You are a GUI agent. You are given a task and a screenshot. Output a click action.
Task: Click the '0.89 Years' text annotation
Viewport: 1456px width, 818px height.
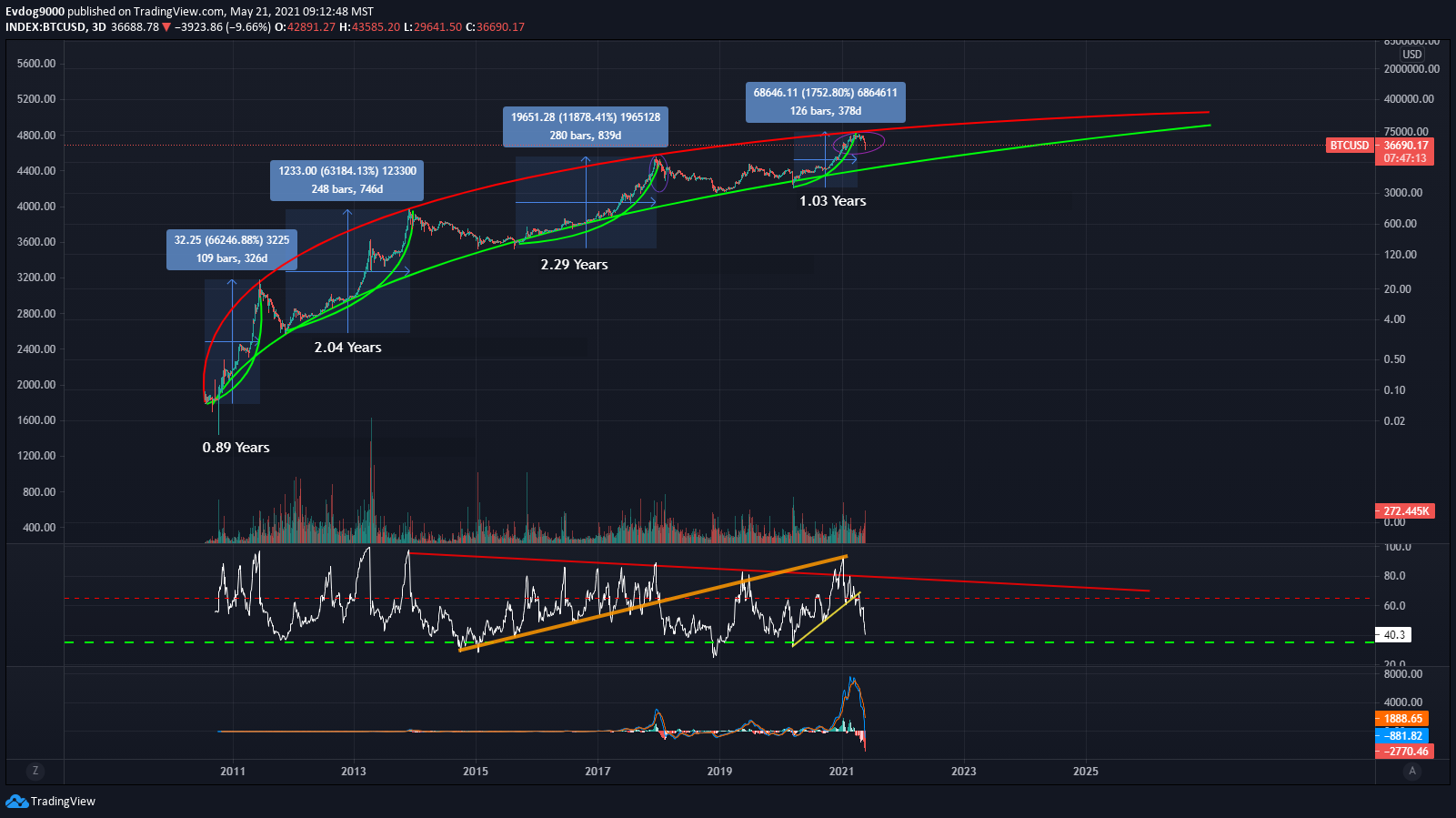236,448
